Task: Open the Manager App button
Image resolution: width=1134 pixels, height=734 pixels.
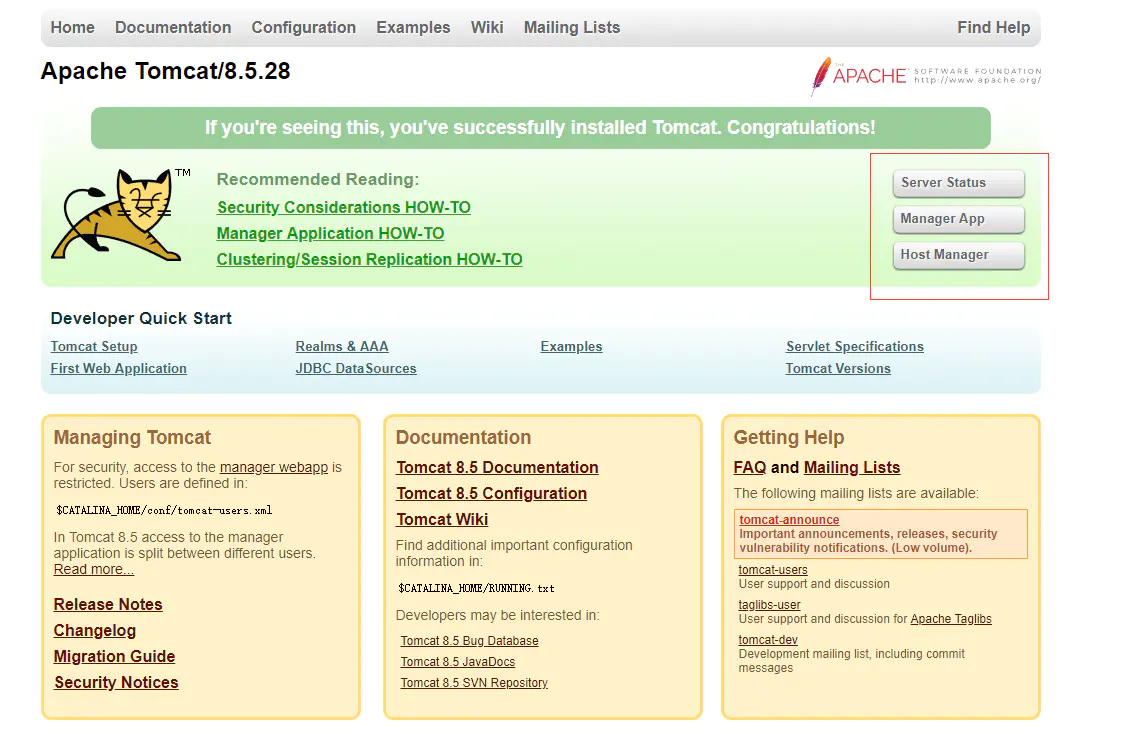Action: click(x=958, y=219)
